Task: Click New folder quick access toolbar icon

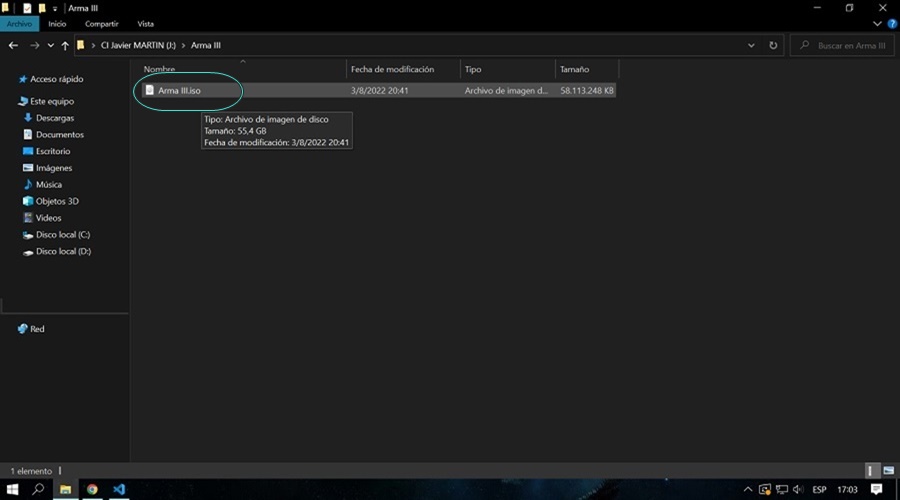Action: point(42,8)
